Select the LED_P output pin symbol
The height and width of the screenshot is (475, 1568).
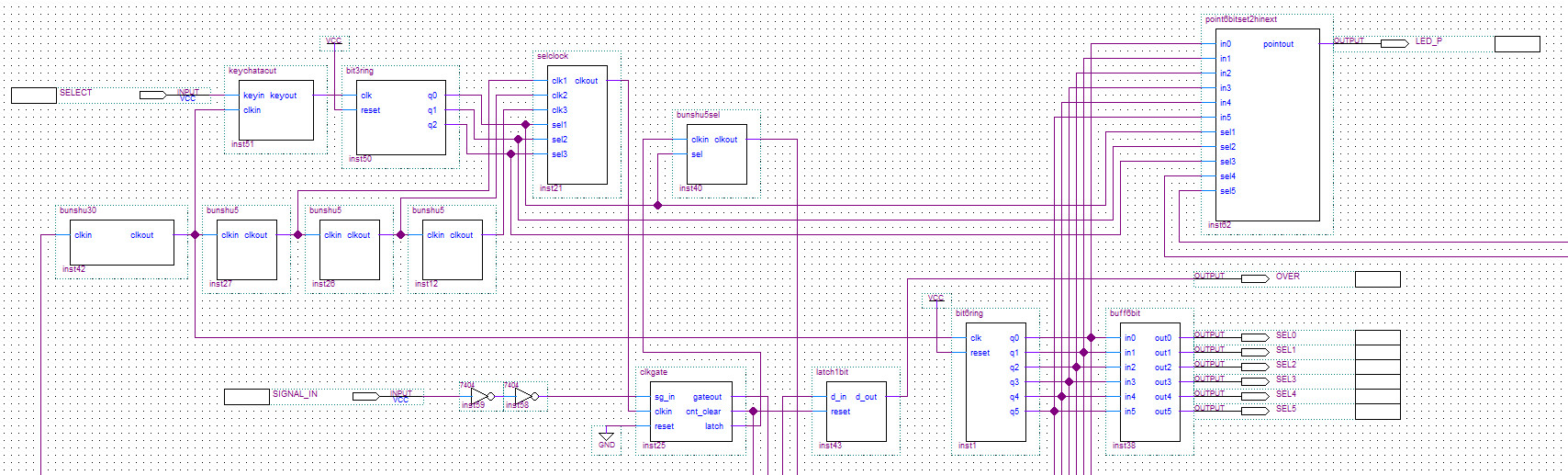tap(1394, 43)
